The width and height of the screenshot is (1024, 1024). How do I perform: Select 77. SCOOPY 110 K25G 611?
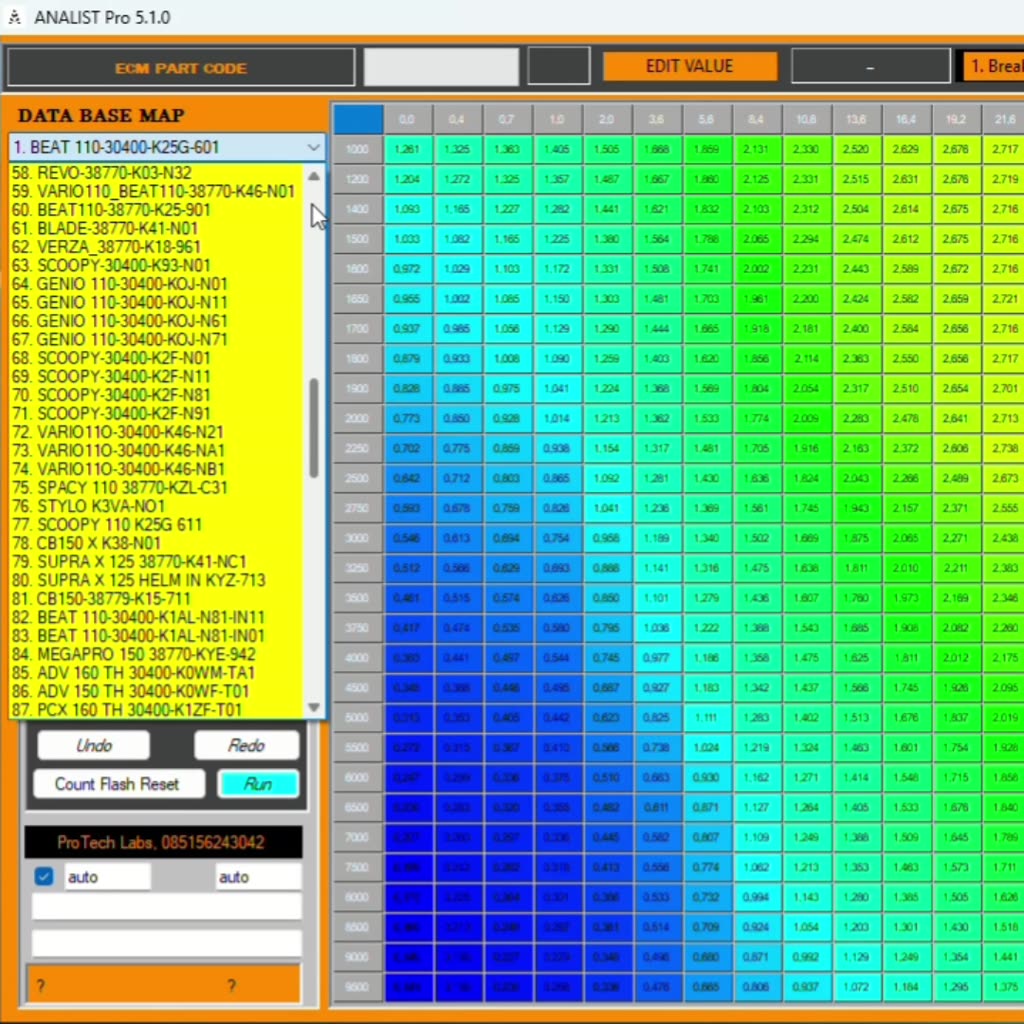(x=155, y=524)
